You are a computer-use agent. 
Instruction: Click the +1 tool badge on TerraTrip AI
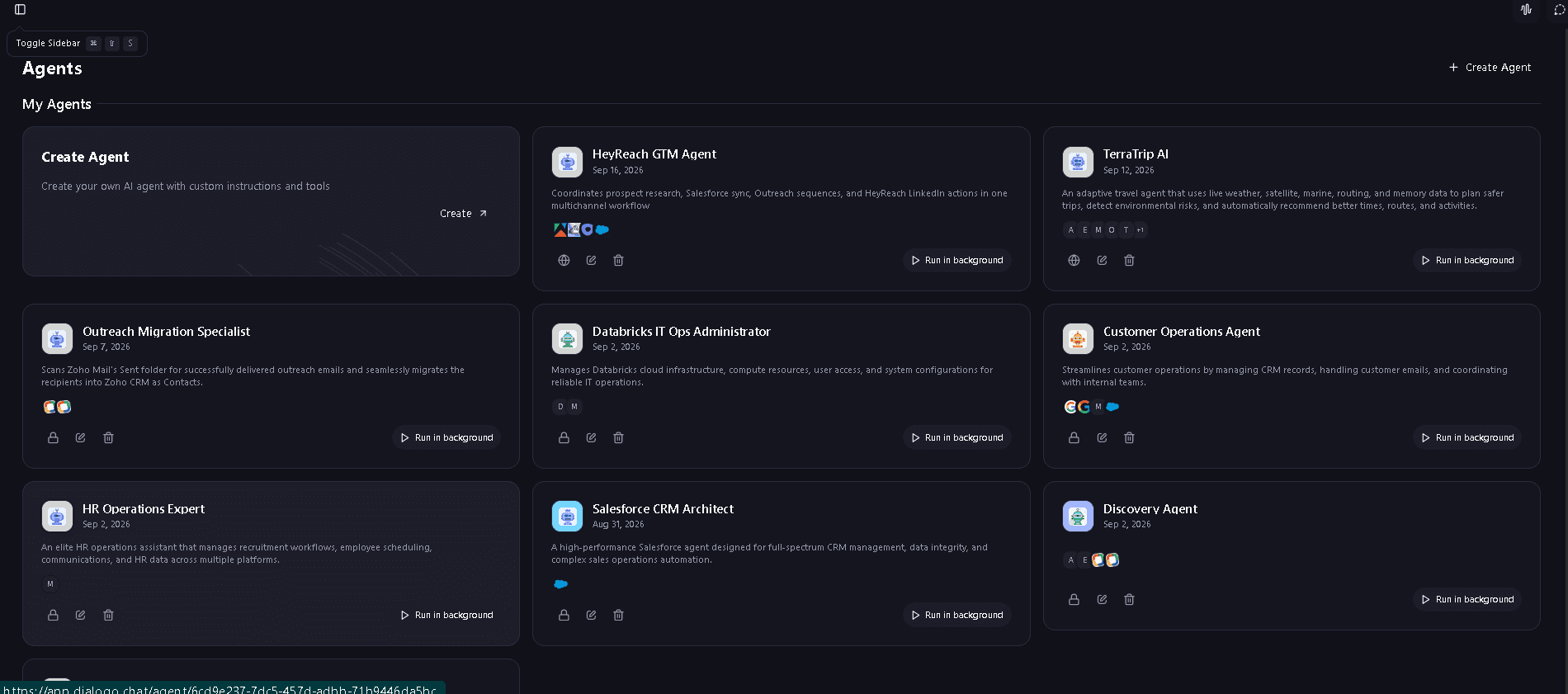click(x=1140, y=230)
